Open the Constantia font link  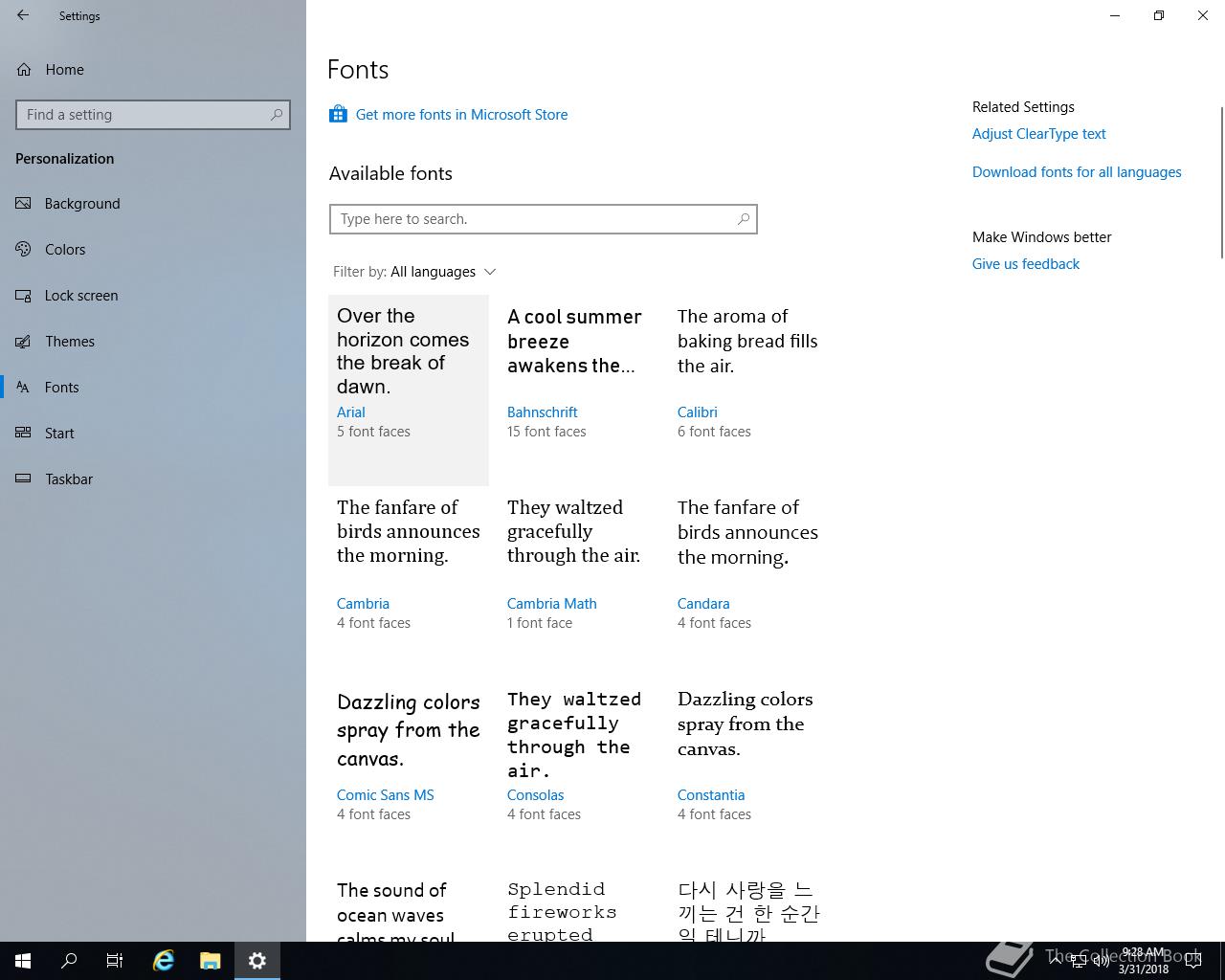[x=711, y=795]
